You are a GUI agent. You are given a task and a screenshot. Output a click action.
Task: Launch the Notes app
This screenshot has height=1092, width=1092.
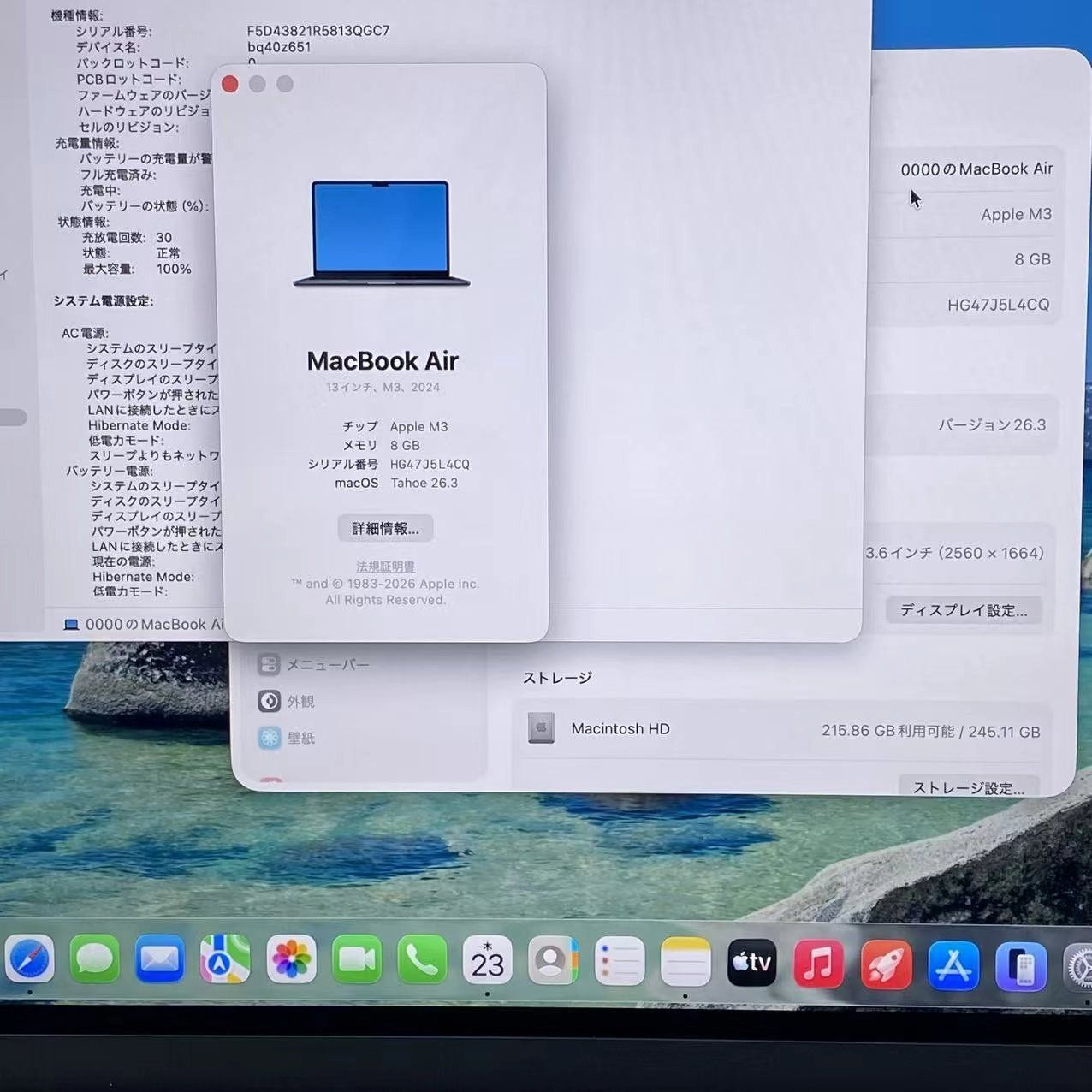(x=685, y=962)
